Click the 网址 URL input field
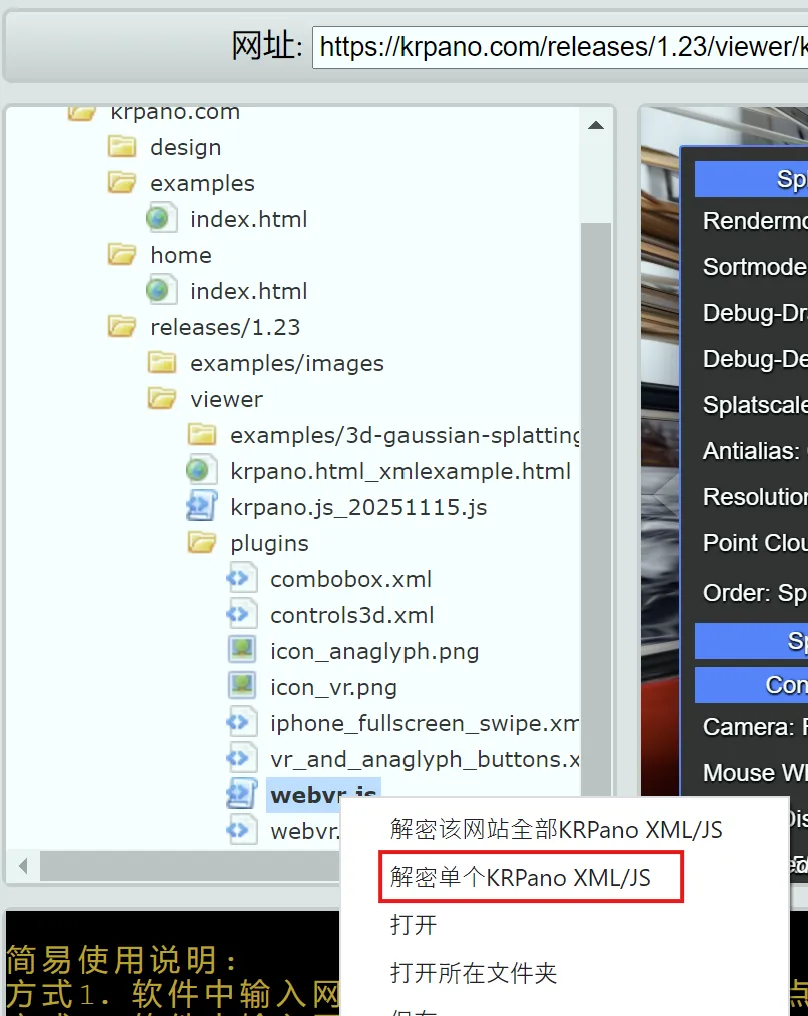 click(x=560, y=47)
